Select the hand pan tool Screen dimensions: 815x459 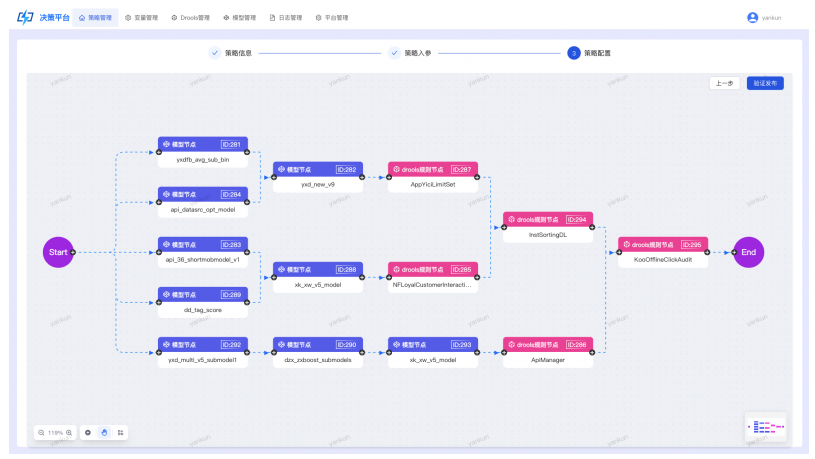pyautogui.click(x=103, y=432)
